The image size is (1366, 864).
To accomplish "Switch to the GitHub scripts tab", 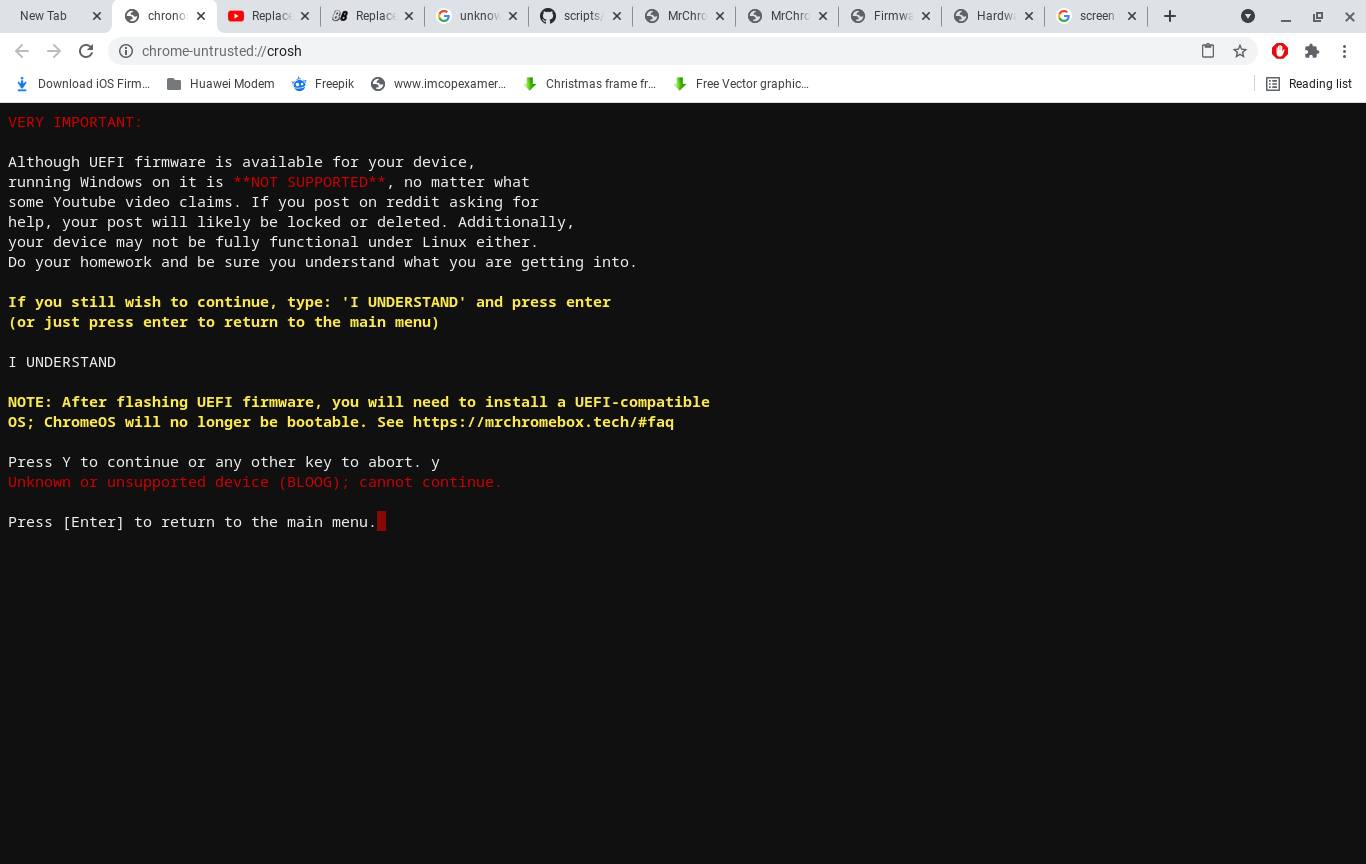I will (x=581, y=16).
